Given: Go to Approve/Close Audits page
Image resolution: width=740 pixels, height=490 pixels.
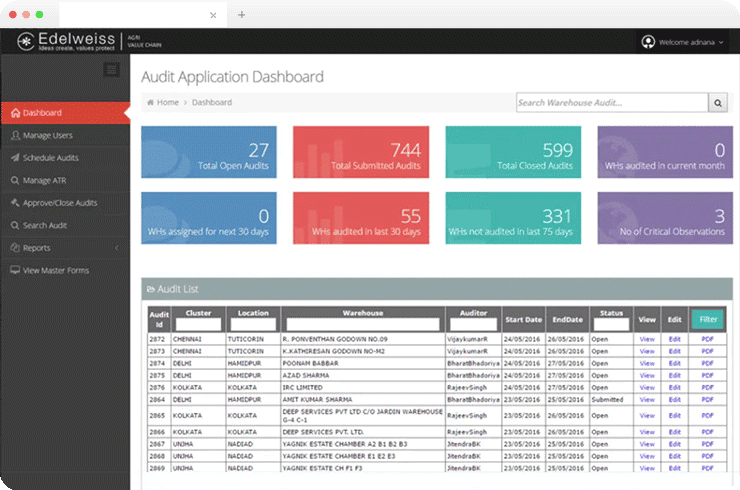Looking at the screenshot, I should (59, 203).
